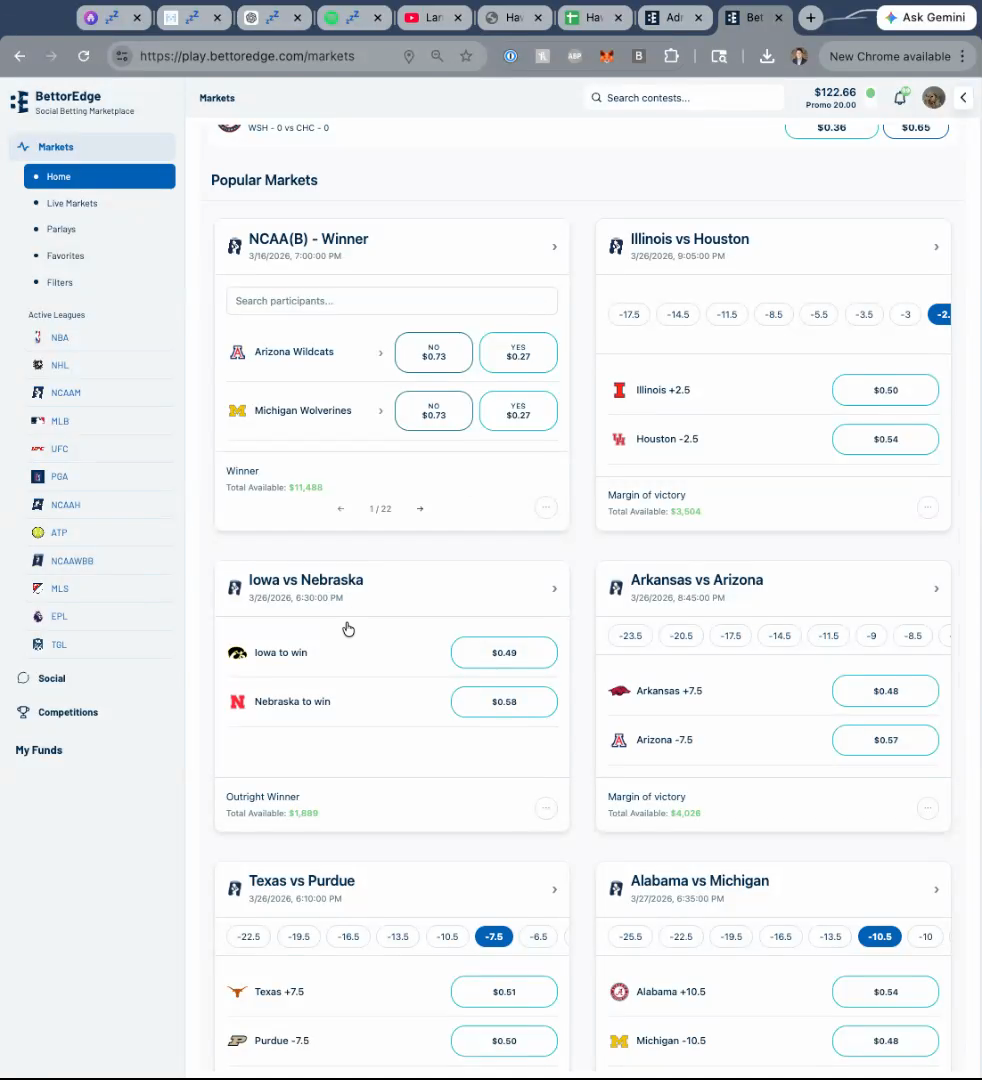Collapse the sidebar with the top-right chevron
Image resolution: width=982 pixels, height=1080 pixels.
pyautogui.click(x=963, y=97)
